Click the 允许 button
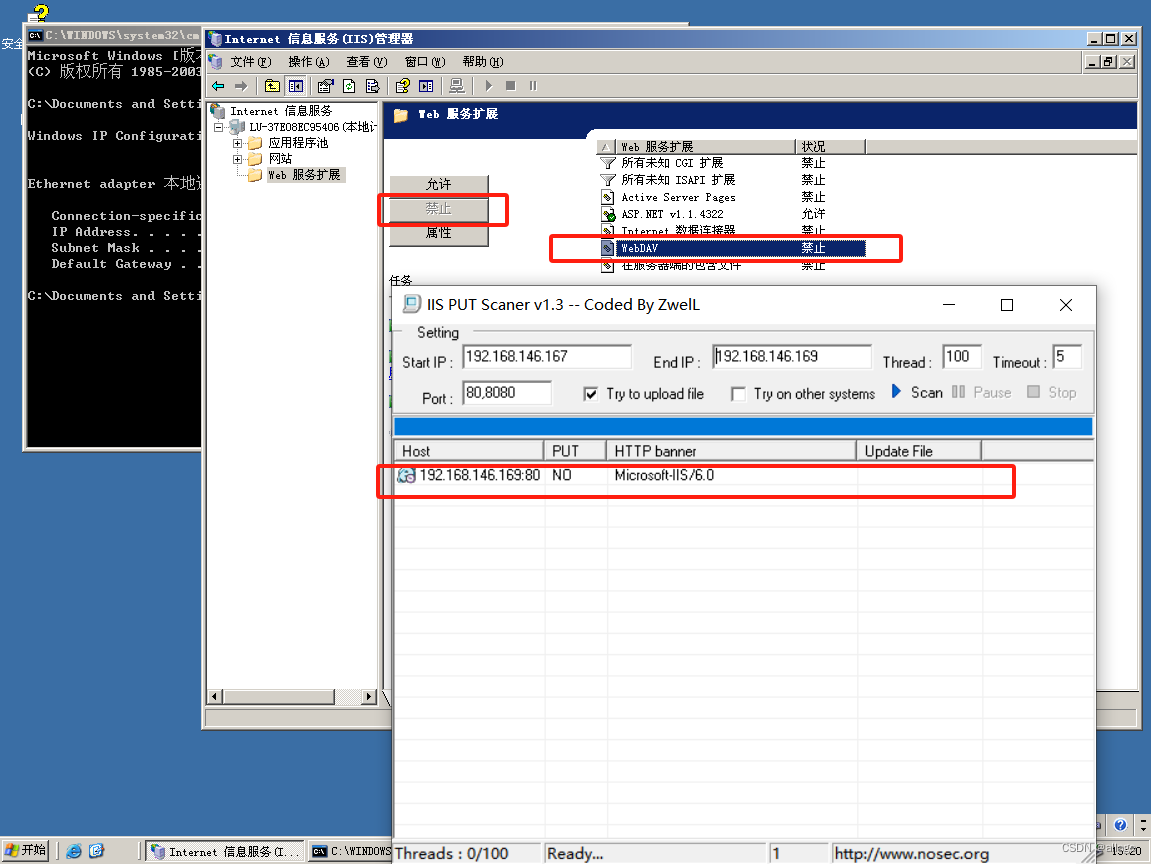The image size is (1151, 864). (x=439, y=185)
